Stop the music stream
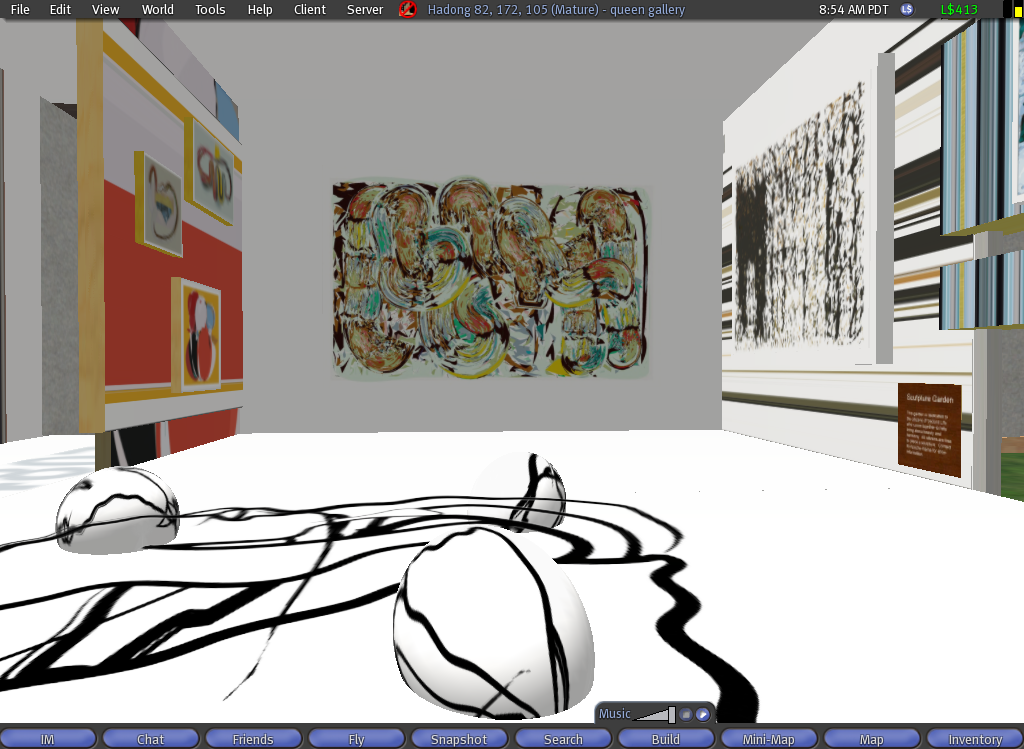Viewport: 1024px width, 749px height. 686,714
